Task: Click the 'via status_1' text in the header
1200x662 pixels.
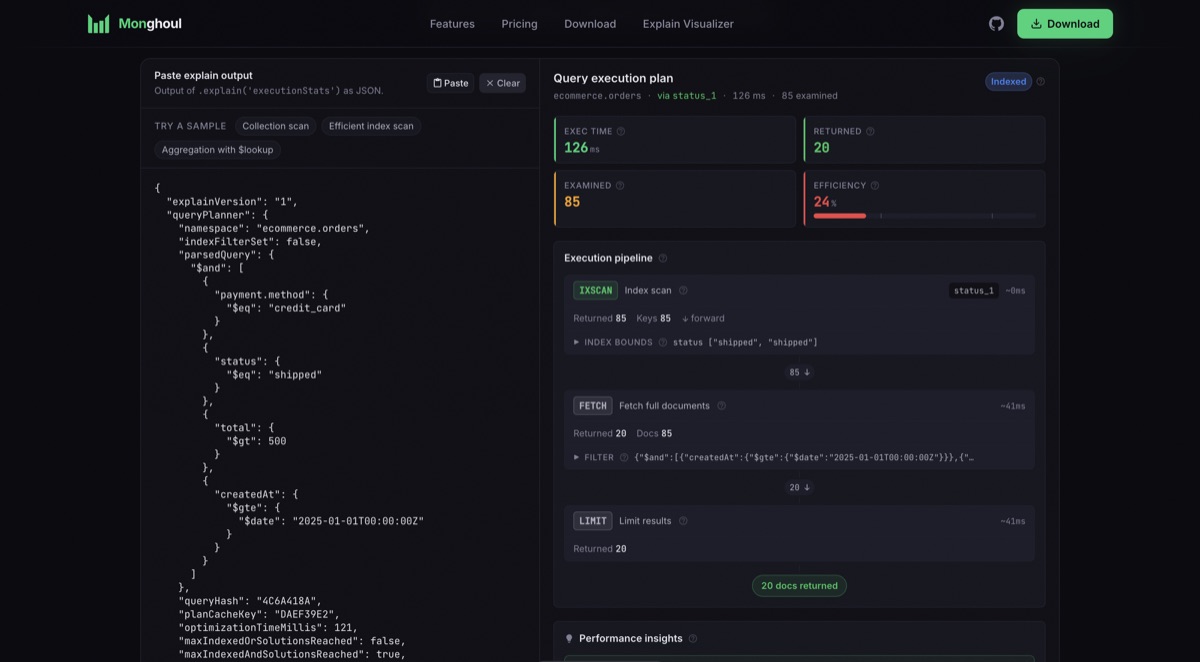Action: point(686,96)
